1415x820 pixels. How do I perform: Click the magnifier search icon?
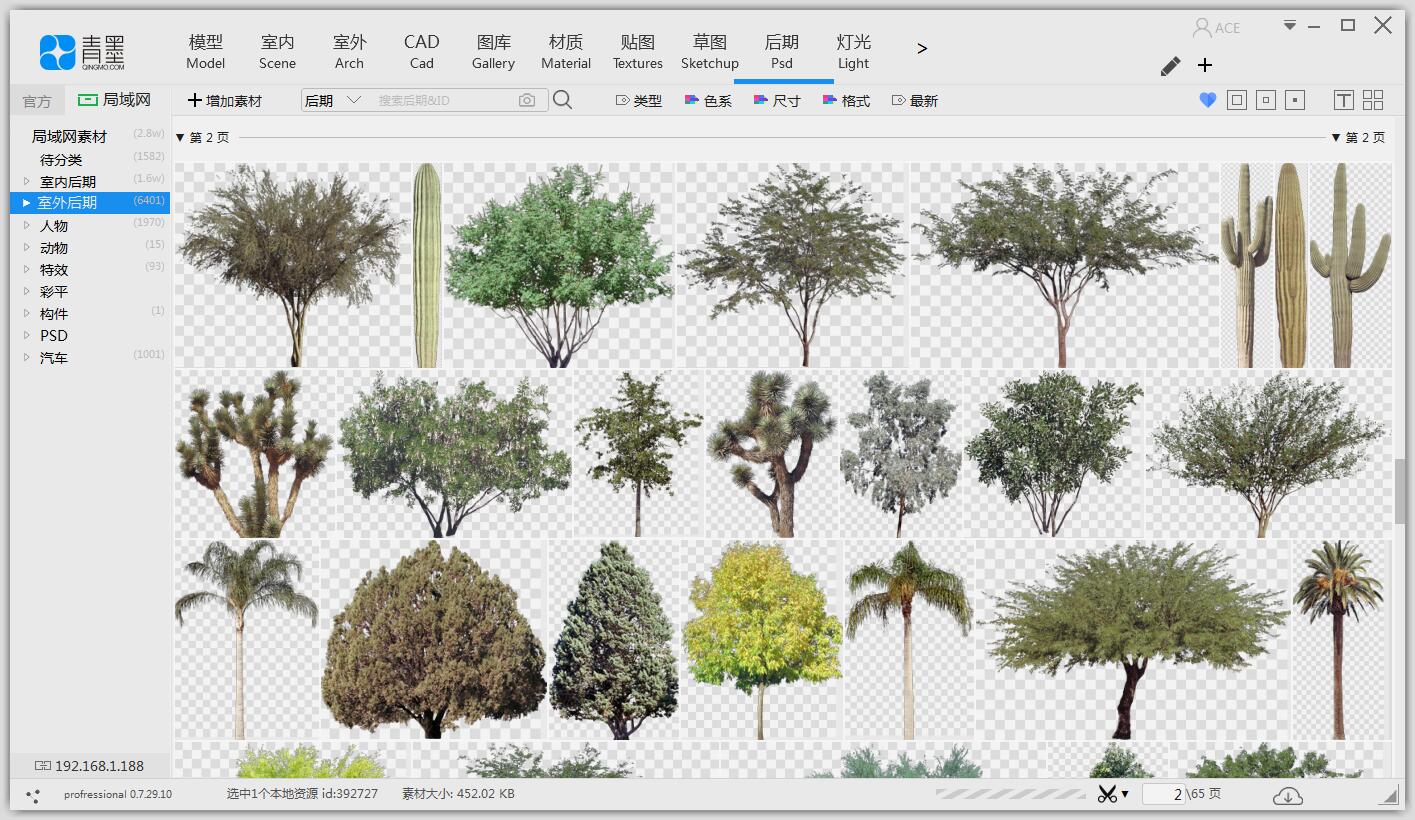tap(563, 100)
